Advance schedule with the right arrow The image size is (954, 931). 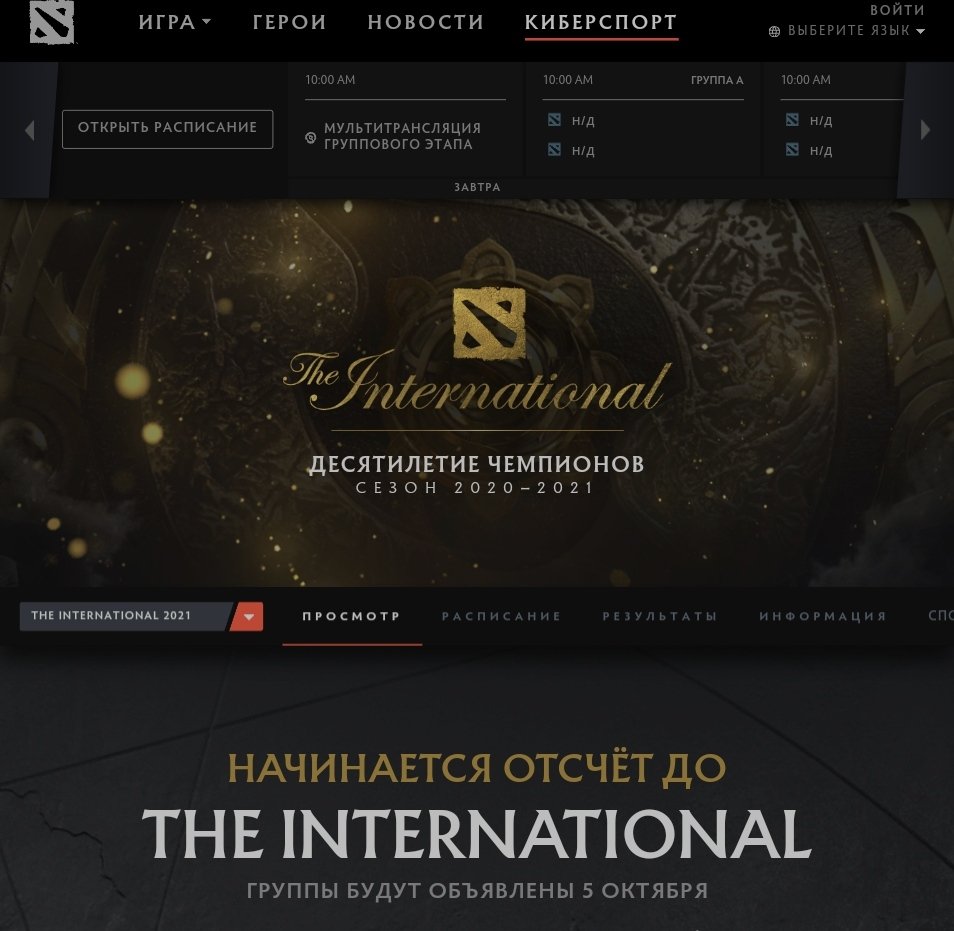point(925,130)
